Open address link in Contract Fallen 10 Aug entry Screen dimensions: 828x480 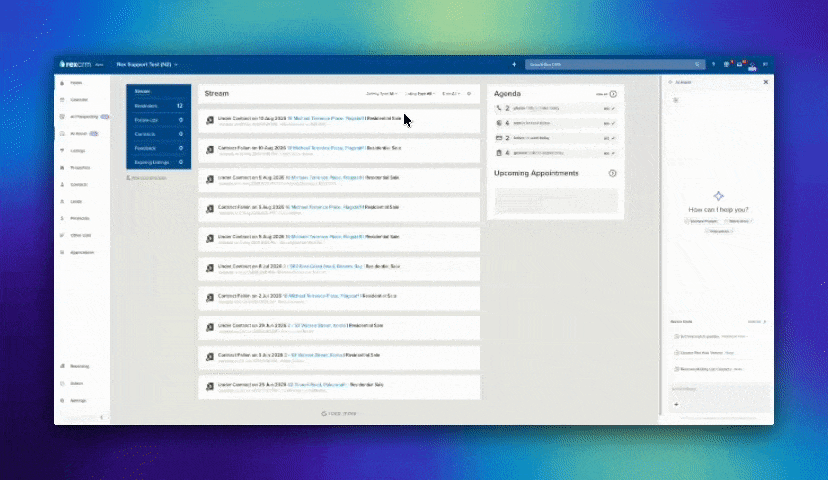[x=326, y=148]
